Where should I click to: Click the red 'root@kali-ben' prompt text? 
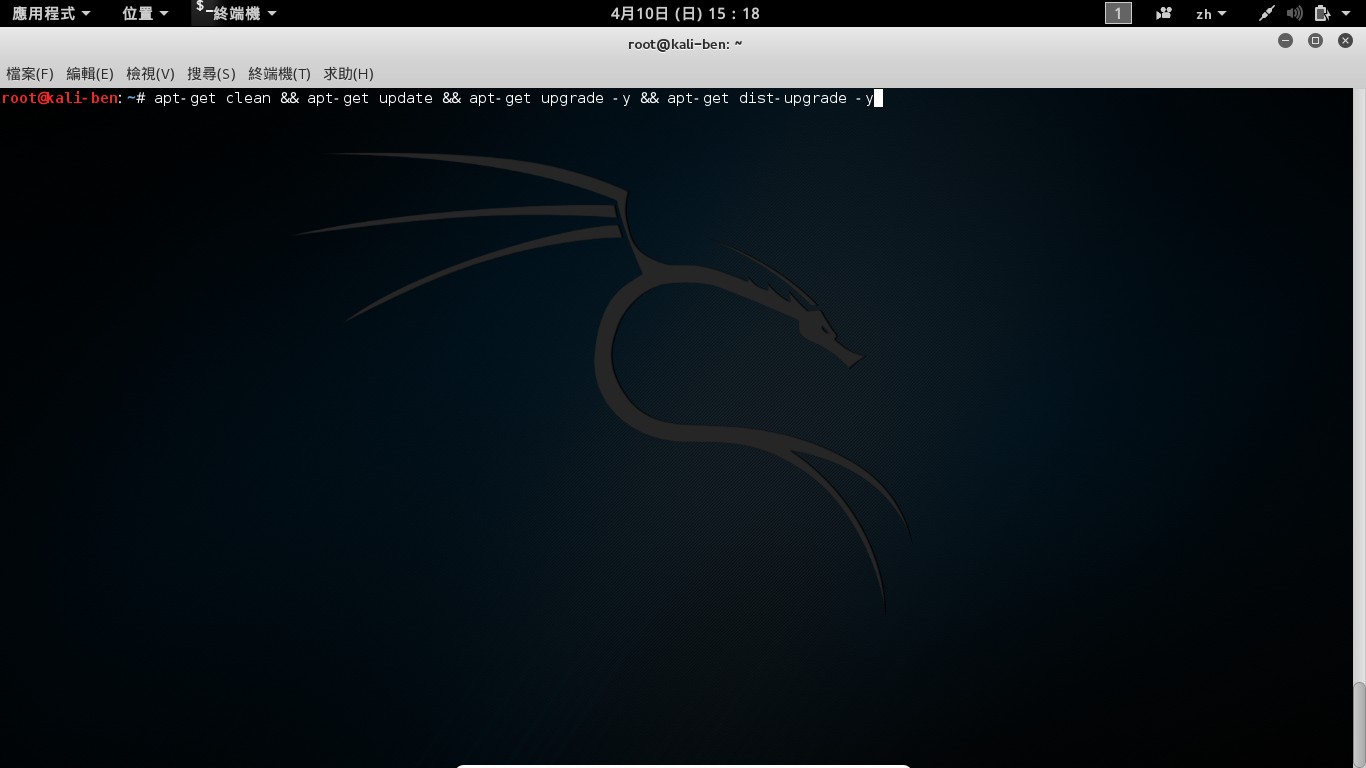[60, 98]
